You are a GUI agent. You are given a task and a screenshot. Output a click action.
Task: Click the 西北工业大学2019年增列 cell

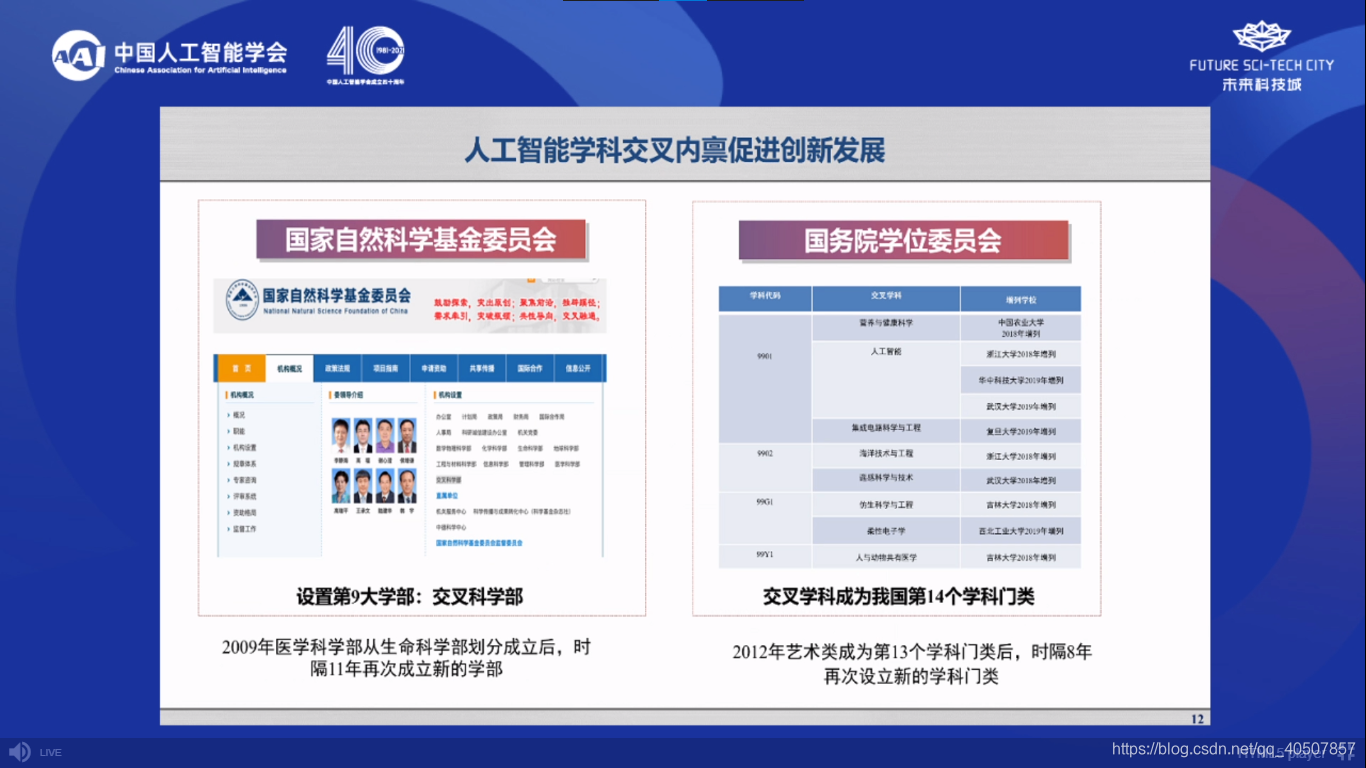click(1021, 531)
